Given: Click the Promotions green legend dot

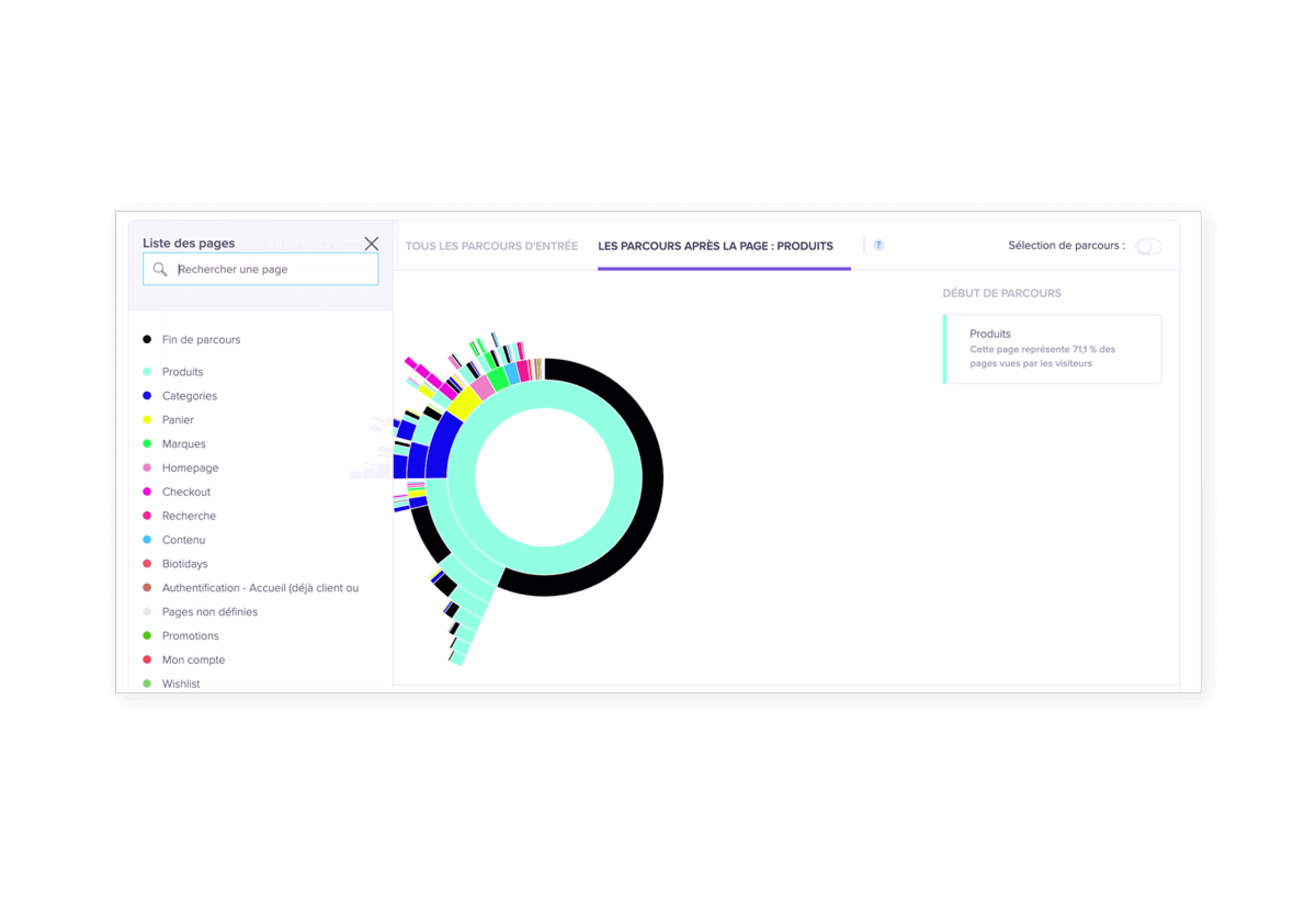Looking at the screenshot, I should (147, 636).
